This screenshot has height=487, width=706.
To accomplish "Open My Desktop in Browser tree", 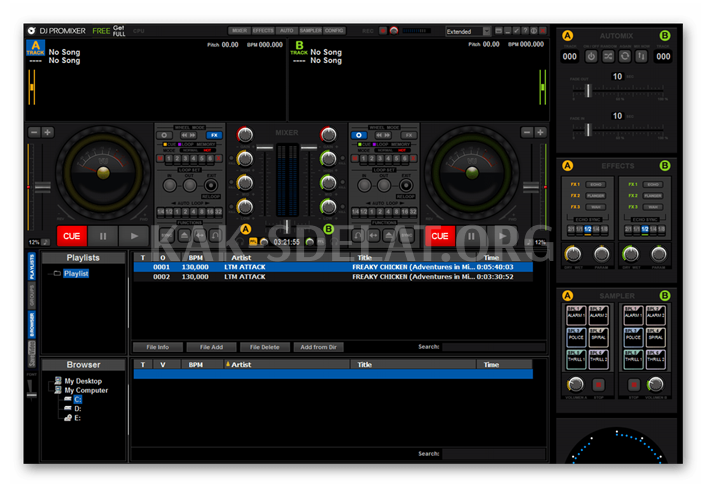I will 83,381.
